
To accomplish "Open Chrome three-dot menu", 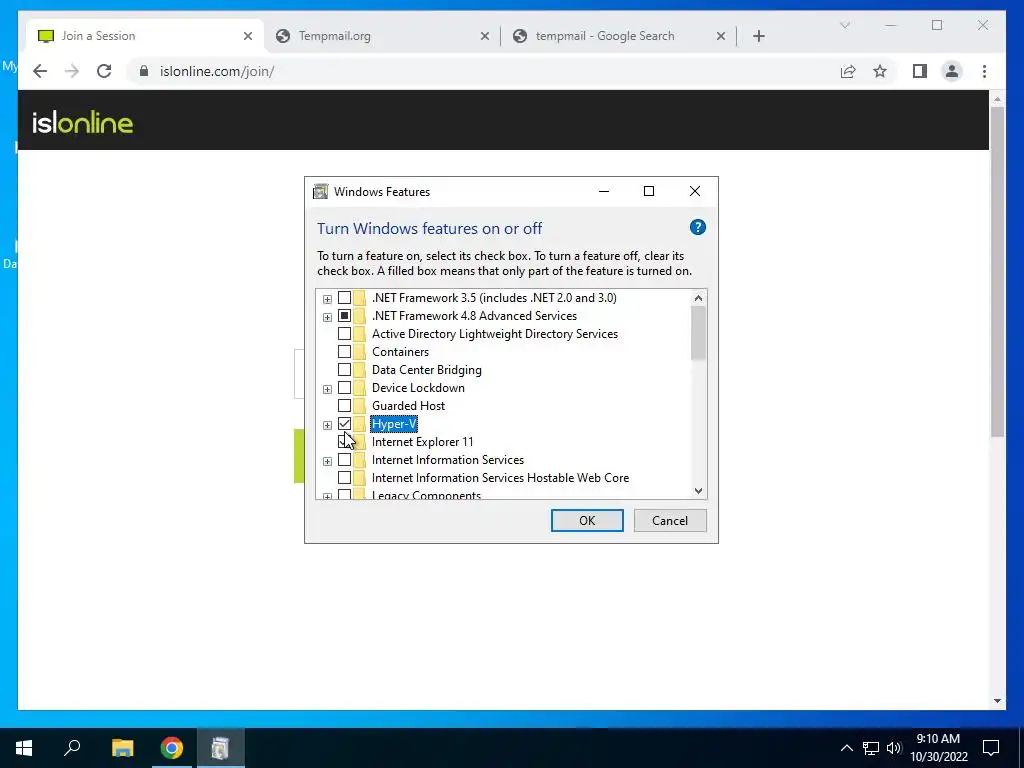I will pos(984,71).
